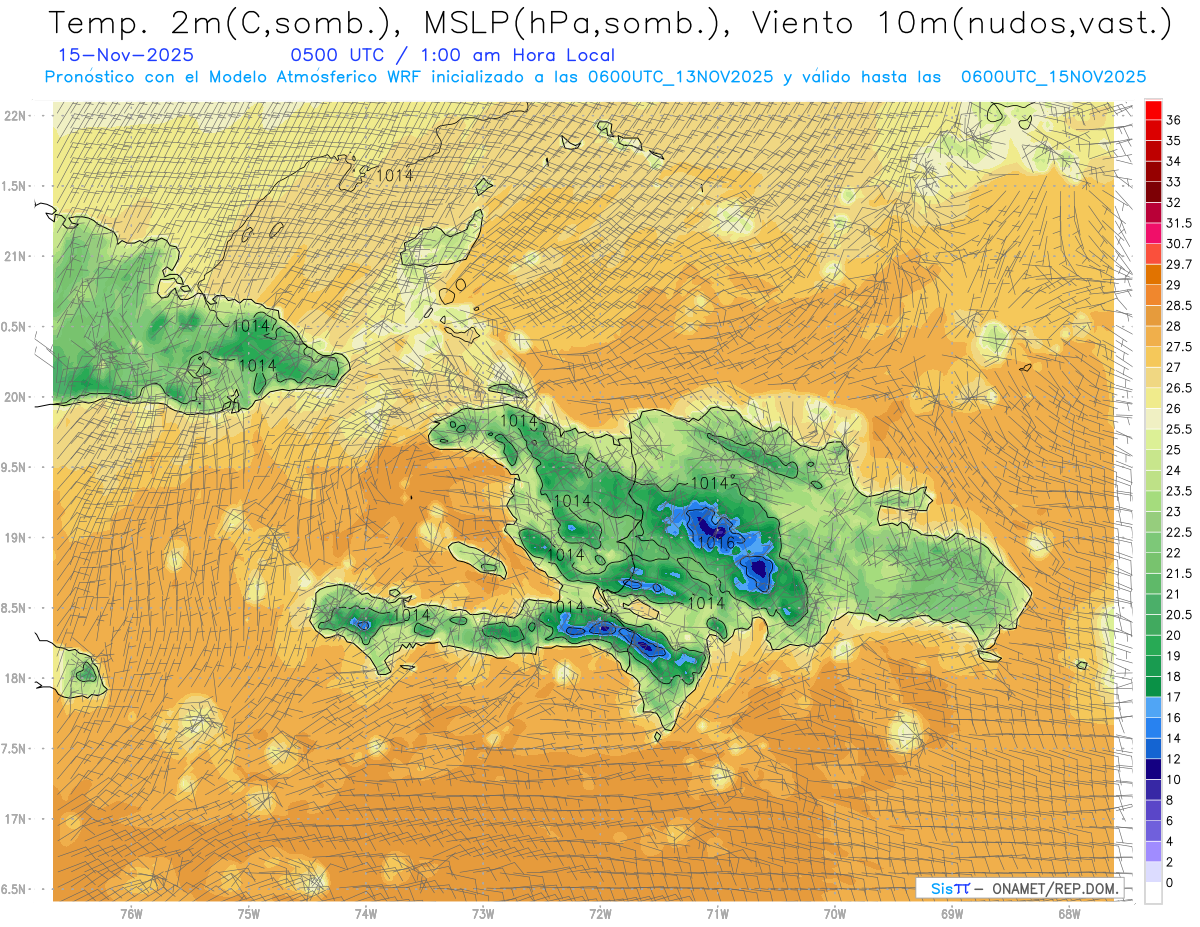1200x927 pixels.
Task: Click the legend value 26.5
Action: (x=1178, y=388)
